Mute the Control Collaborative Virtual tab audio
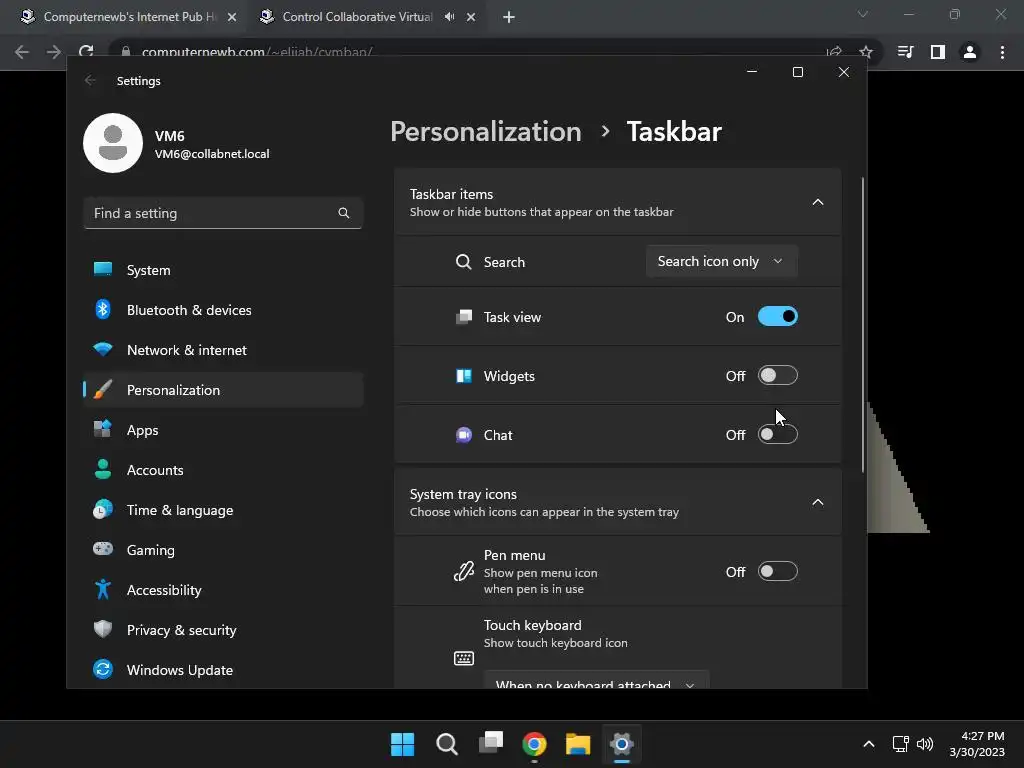Image resolution: width=1024 pixels, height=768 pixels. (449, 17)
